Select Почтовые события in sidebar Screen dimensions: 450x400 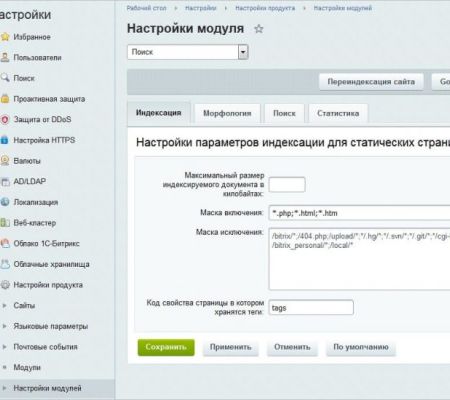[x=45, y=347]
